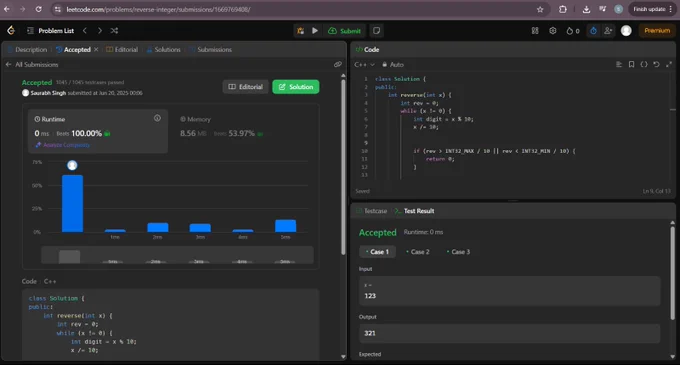Open browser extensions puzzle icon
Screen dimensions: 680x365
coord(562,10)
